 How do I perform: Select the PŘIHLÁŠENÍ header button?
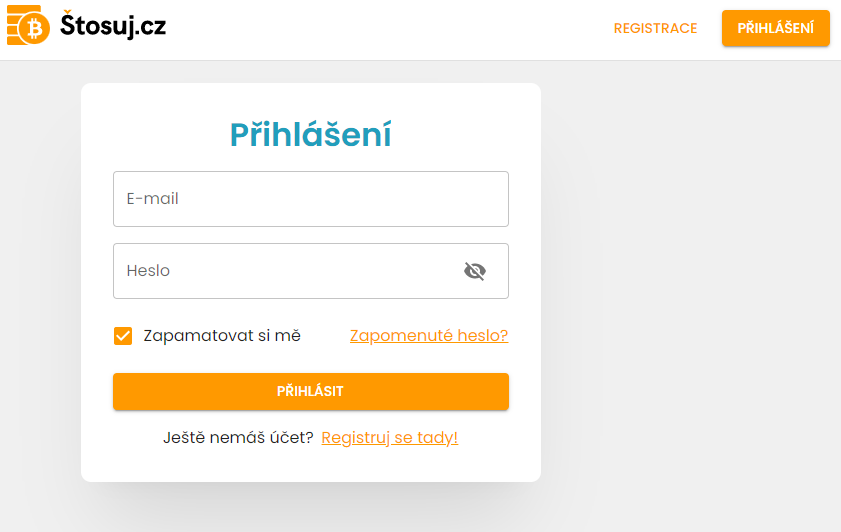776,28
